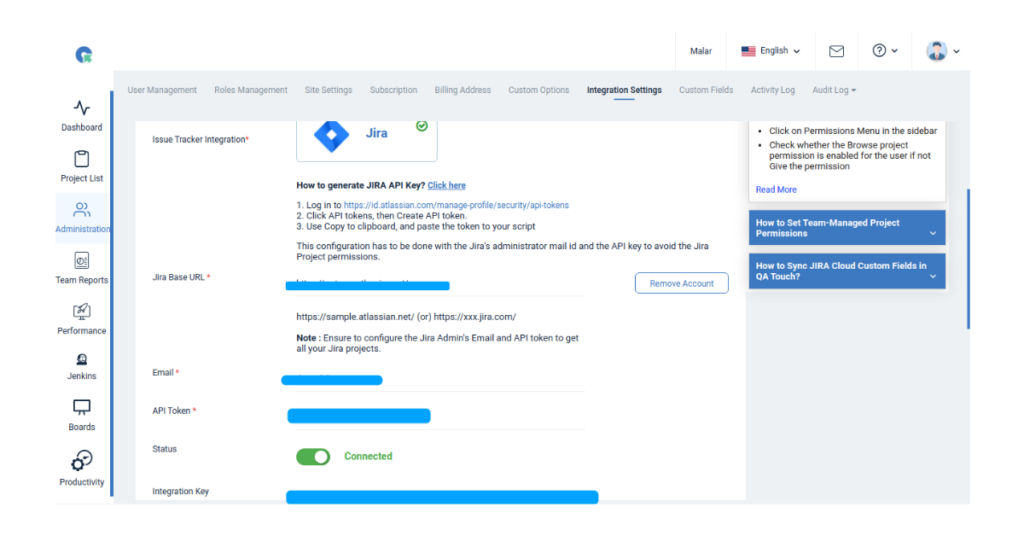Open the user avatar profile menu
The width and height of the screenshot is (1024, 536).
tap(943, 51)
